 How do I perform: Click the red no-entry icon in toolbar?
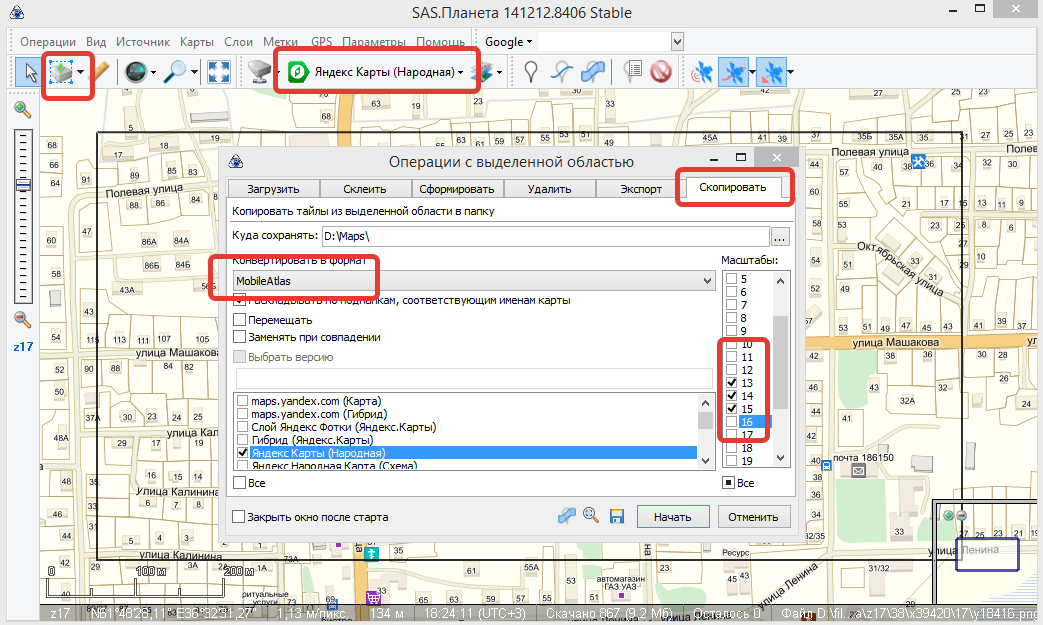coord(660,72)
